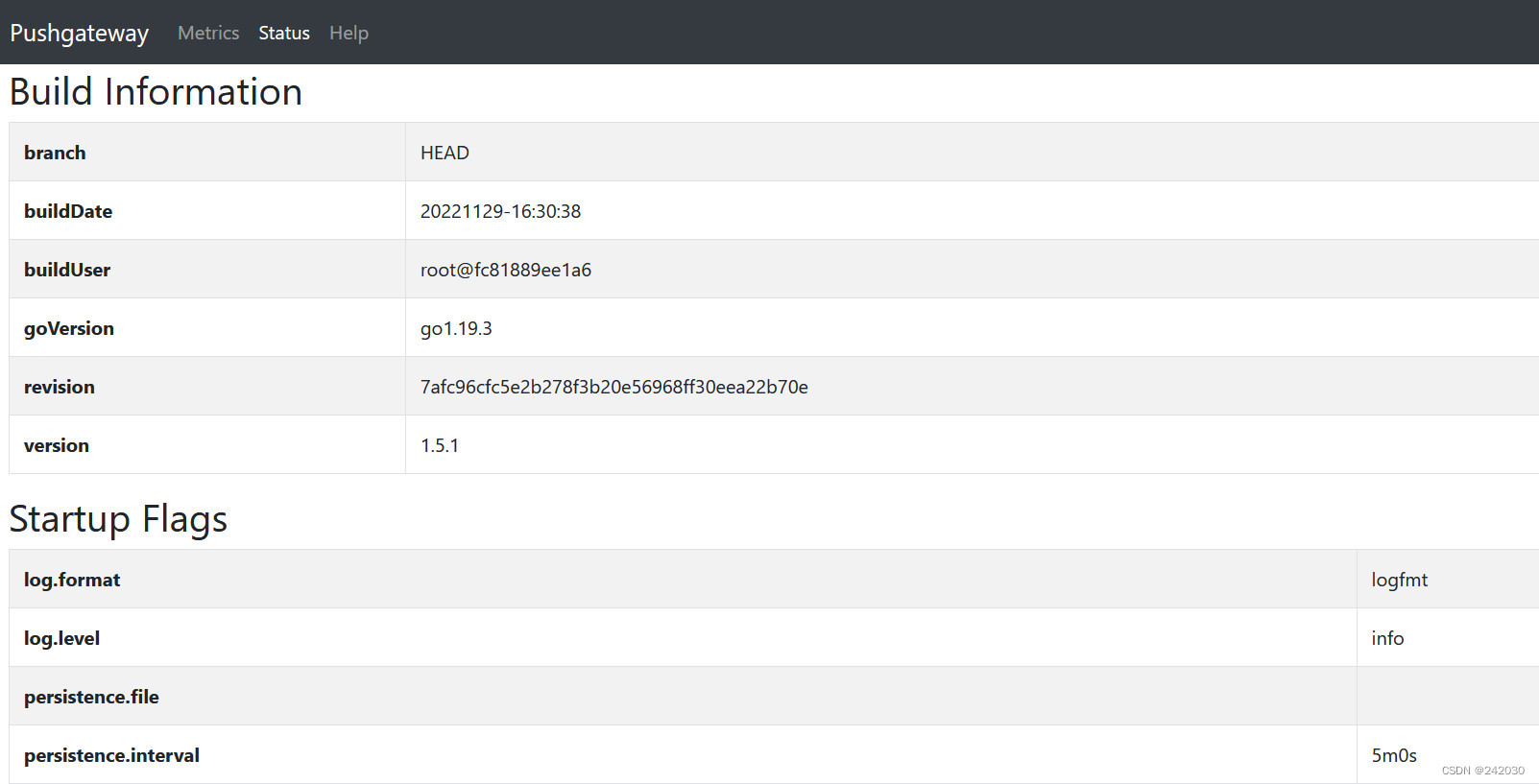Click the buildDate label

pos(68,211)
